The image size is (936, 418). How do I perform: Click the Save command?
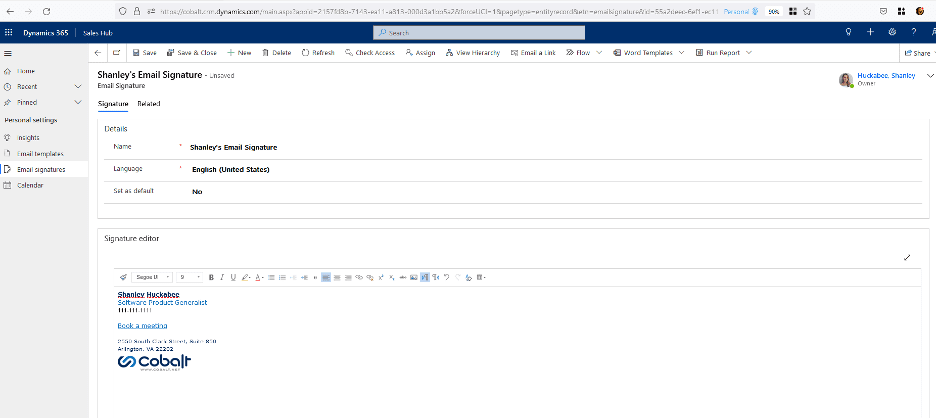point(144,53)
